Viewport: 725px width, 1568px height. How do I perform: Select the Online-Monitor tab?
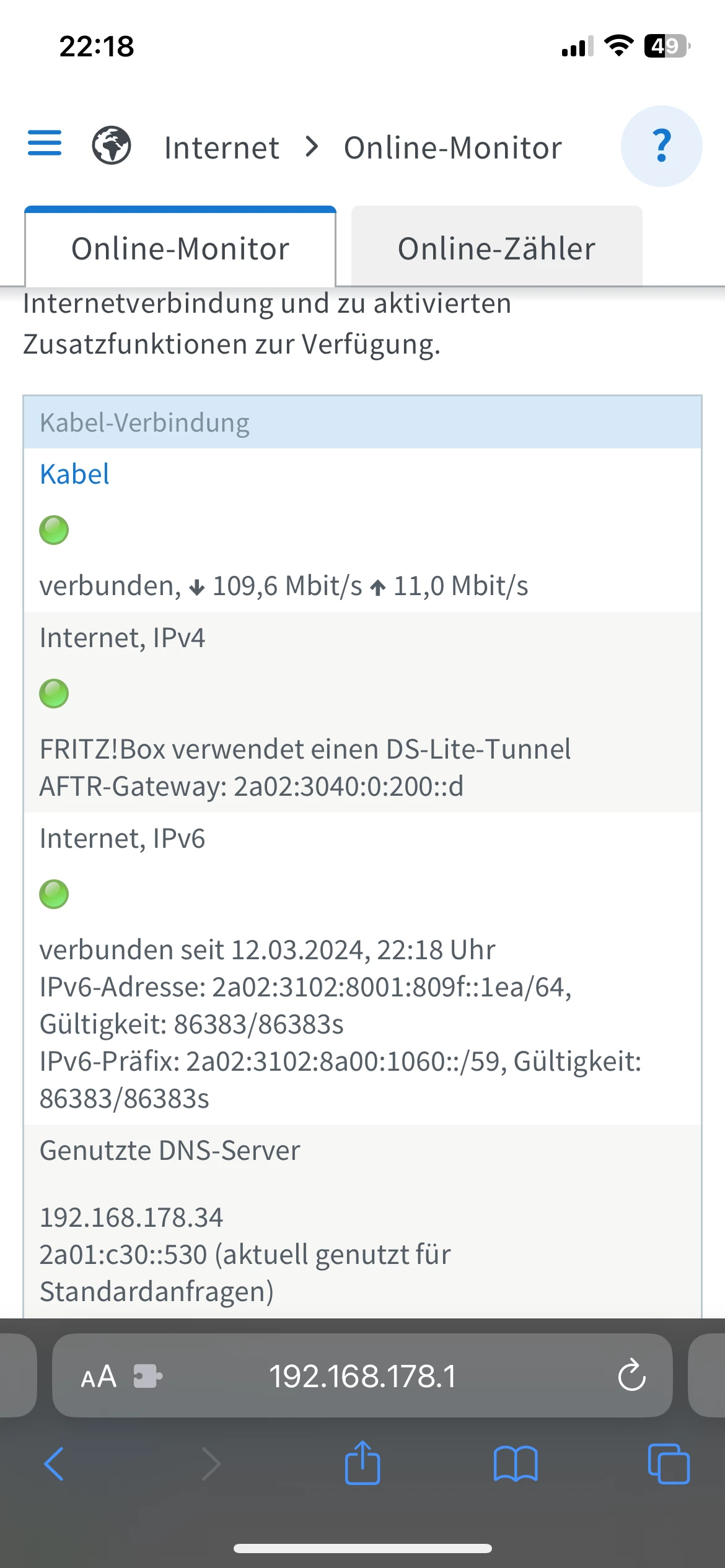pyautogui.click(x=180, y=248)
